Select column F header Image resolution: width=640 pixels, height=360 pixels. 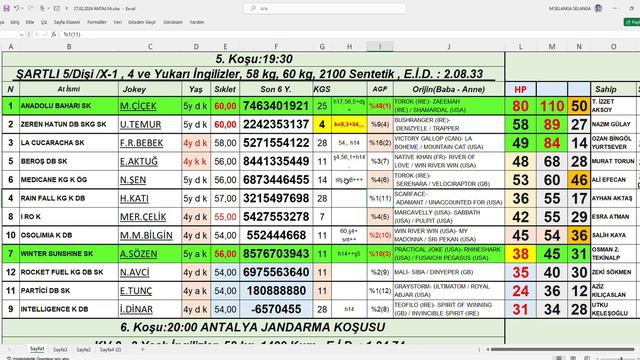coord(276,47)
